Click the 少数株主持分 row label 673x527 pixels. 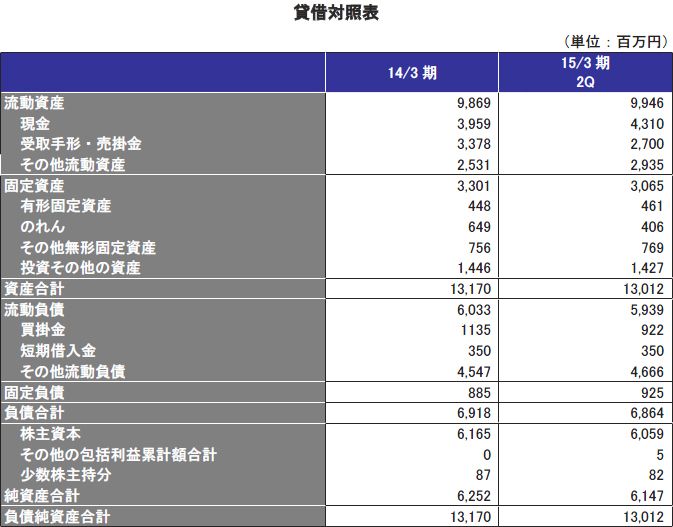[66, 475]
